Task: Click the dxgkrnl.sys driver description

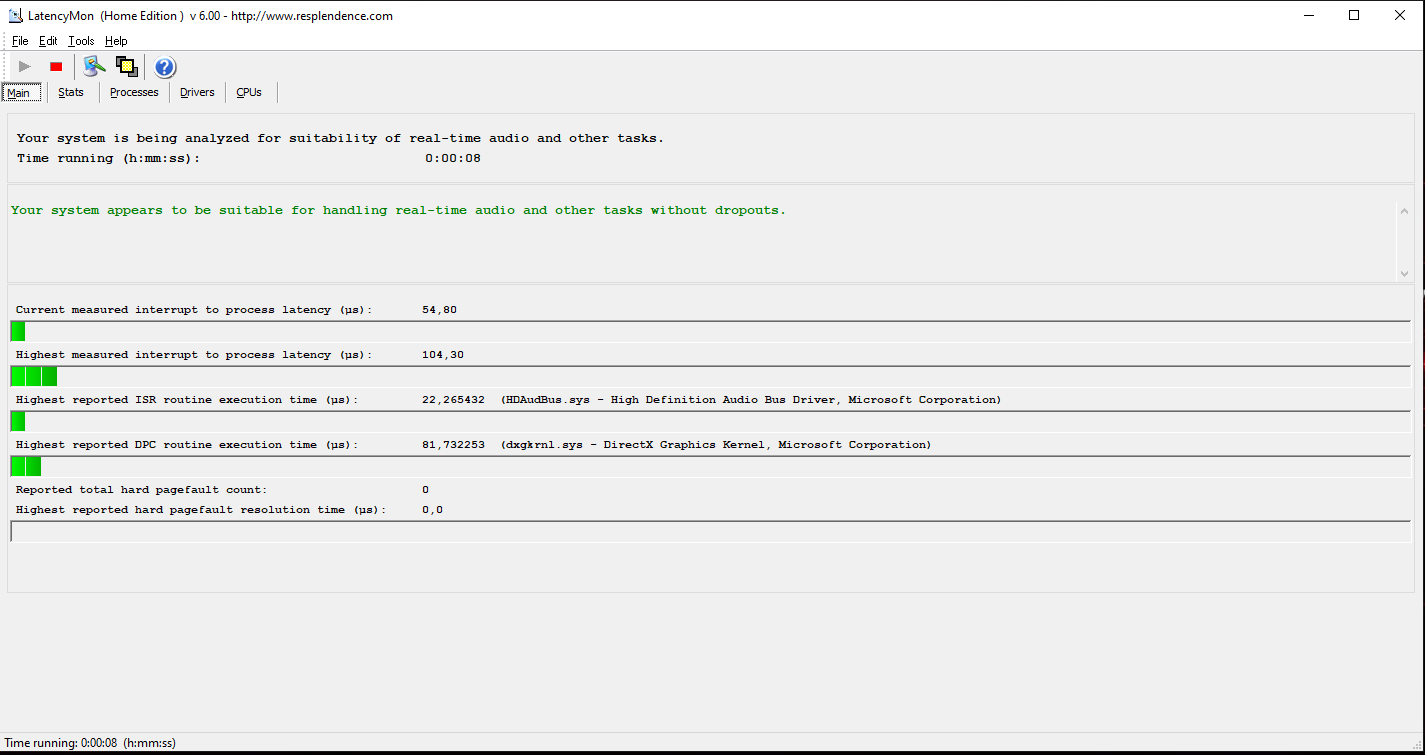Action: point(716,445)
